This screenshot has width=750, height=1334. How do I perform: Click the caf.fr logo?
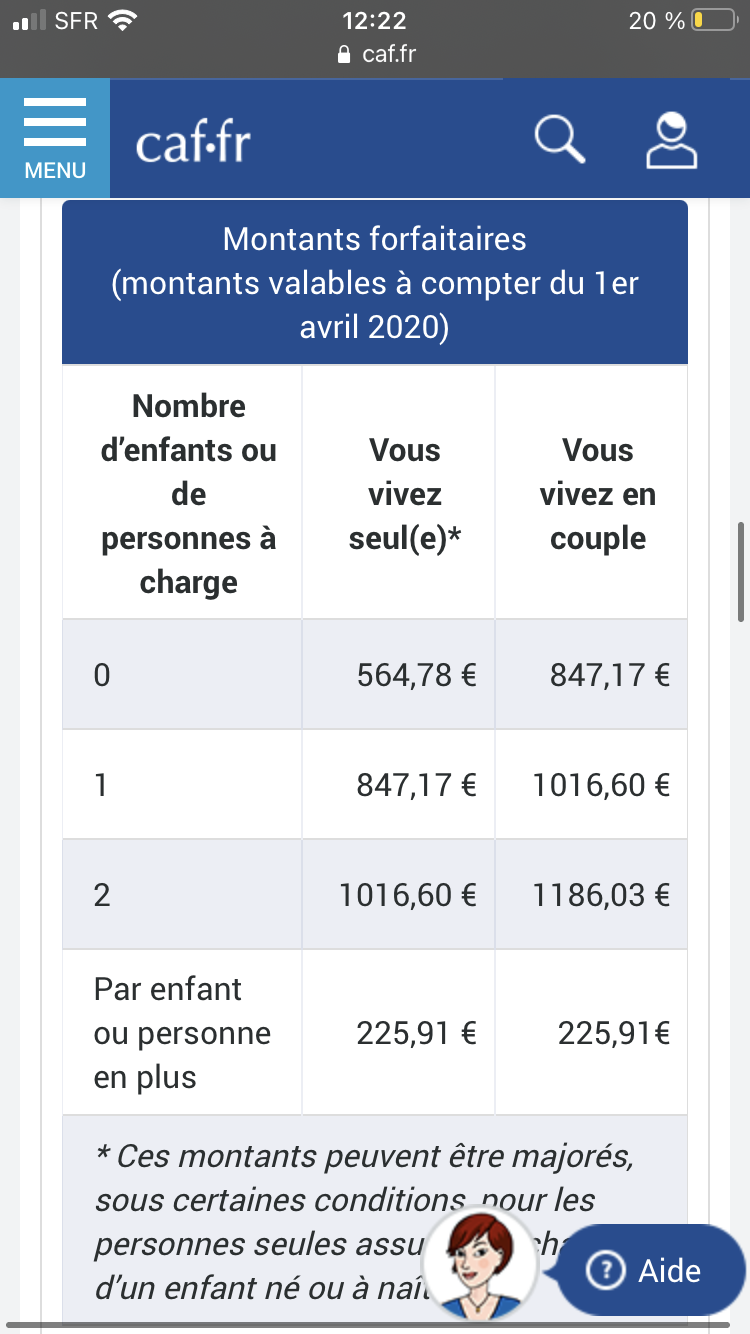point(193,144)
